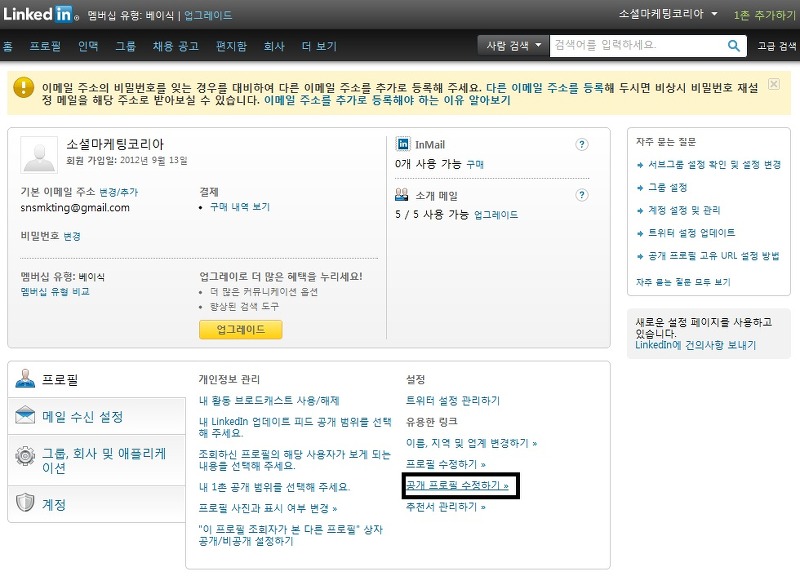Viewport: 800px width, 576px height.
Task: Click 트위터 설정 관리하기 link
Action: click(x=453, y=400)
